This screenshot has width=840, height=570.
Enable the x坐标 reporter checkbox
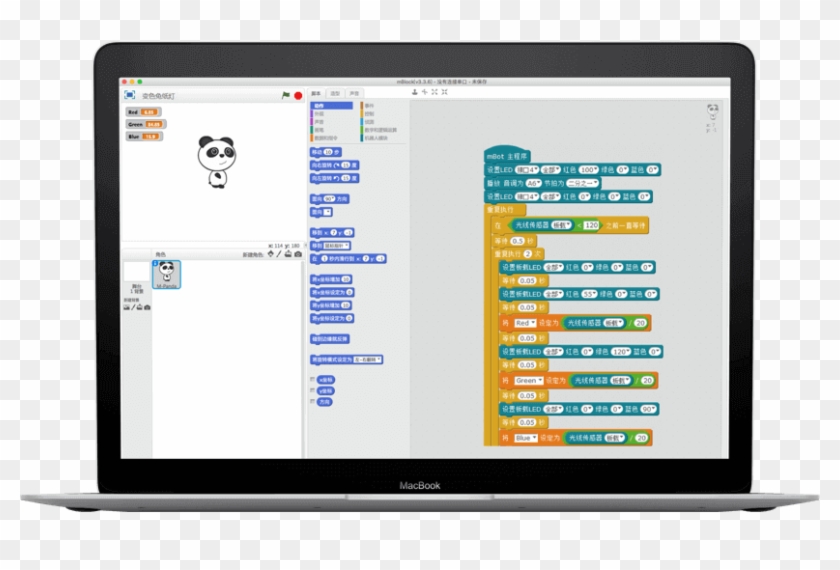click(x=313, y=380)
